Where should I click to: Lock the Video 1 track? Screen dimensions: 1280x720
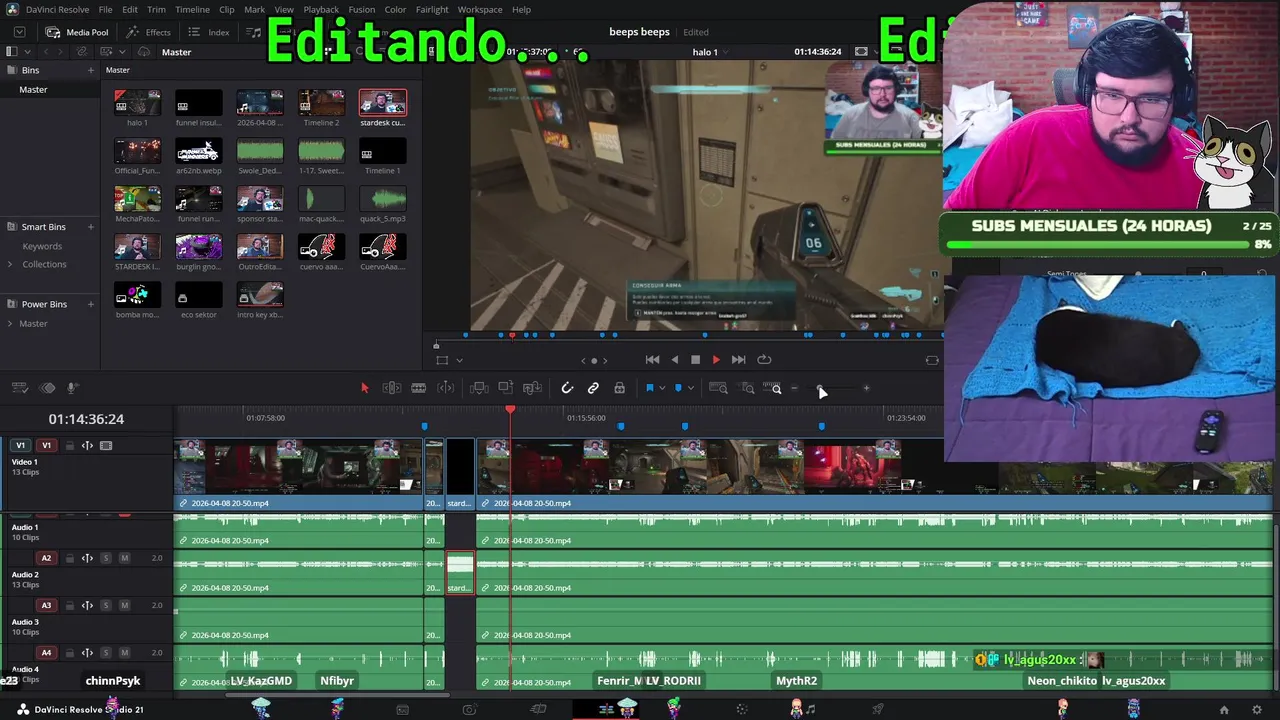[69, 446]
